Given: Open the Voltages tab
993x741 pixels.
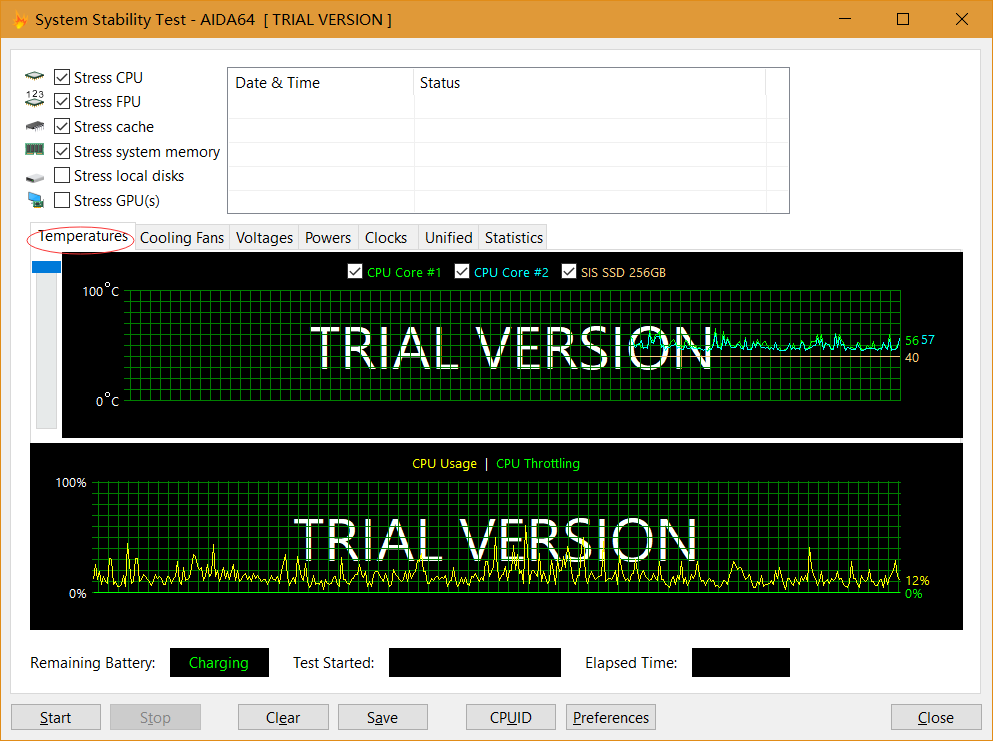Looking at the screenshot, I should 264,238.
